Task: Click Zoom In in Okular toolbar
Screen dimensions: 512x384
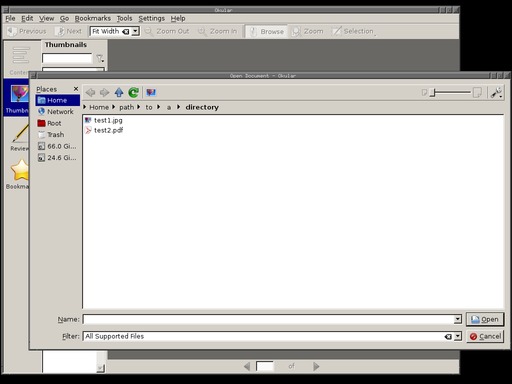Action: point(218,31)
